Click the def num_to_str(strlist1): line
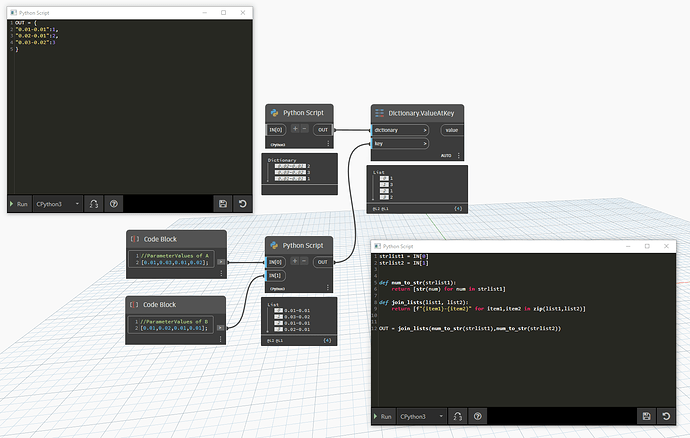Screen dimensions: 690x438 (418, 283)
